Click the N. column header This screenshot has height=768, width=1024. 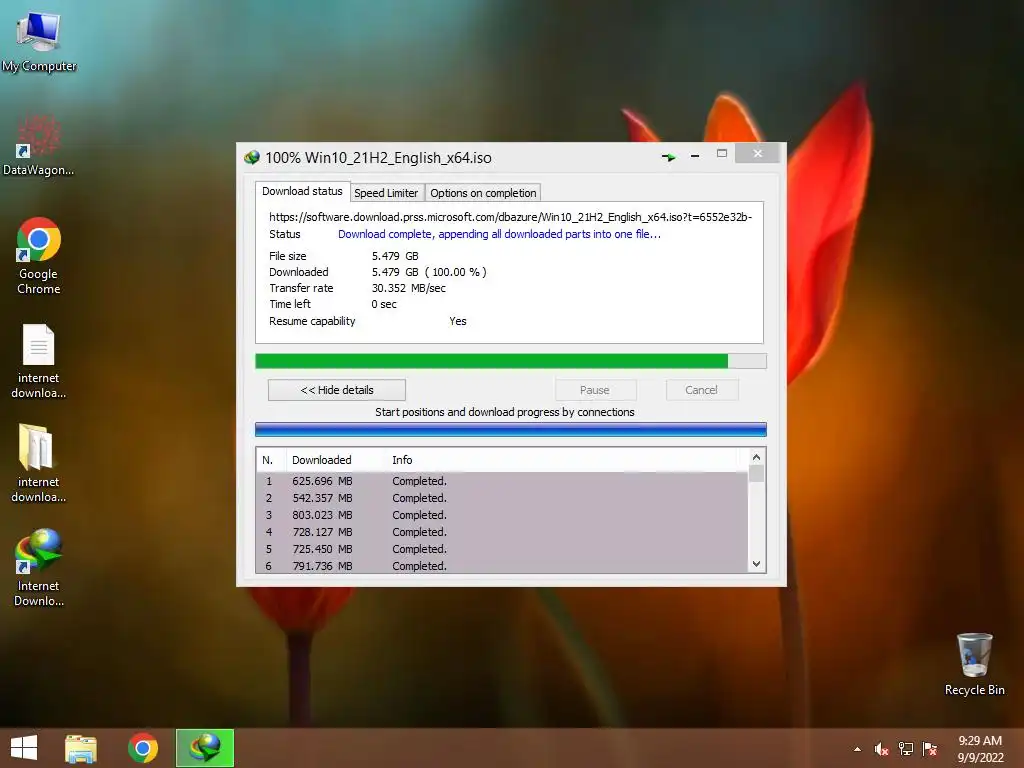pos(270,460)
